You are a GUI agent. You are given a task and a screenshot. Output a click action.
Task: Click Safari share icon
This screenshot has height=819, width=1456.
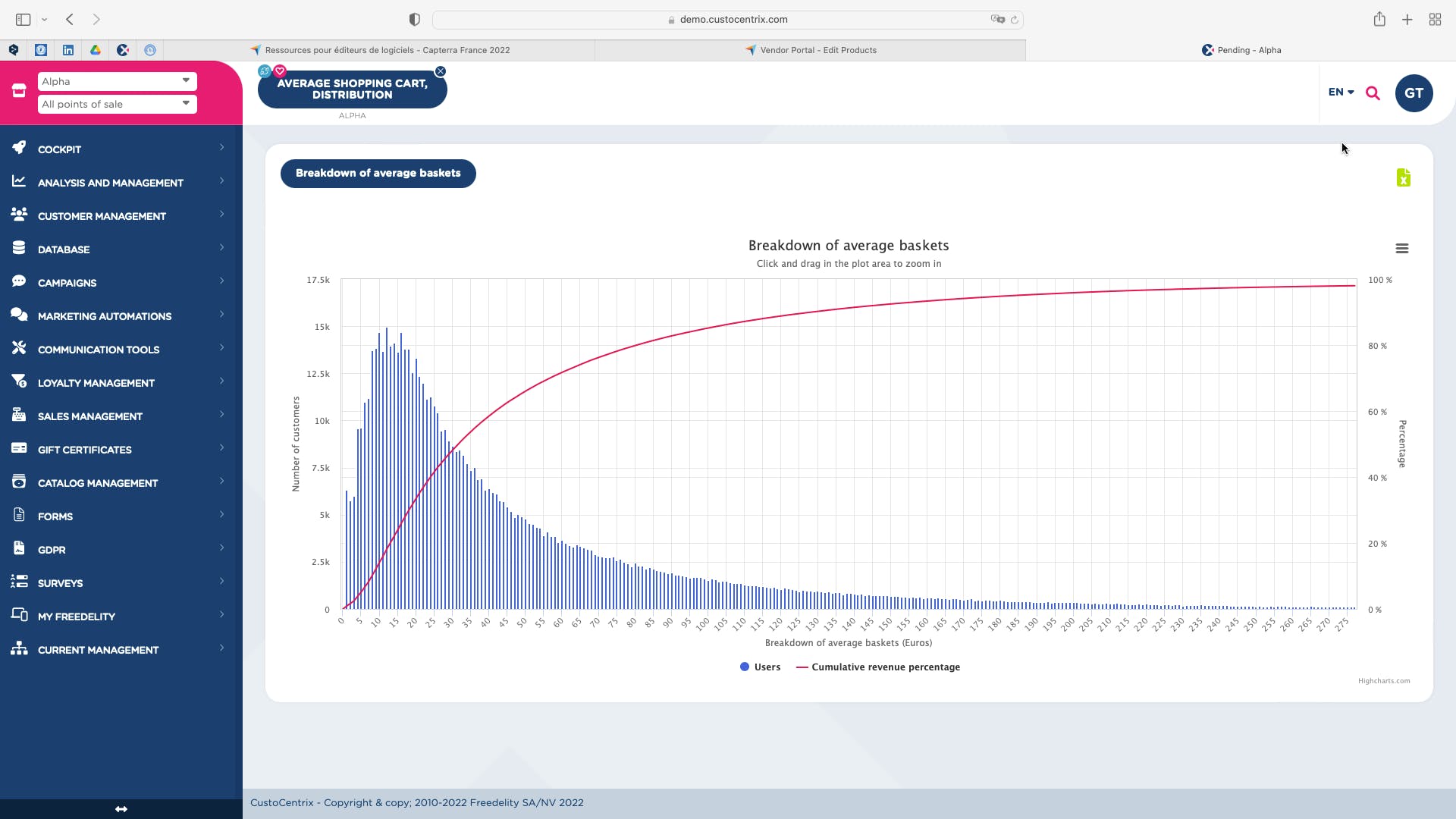tap(1379, 20)
